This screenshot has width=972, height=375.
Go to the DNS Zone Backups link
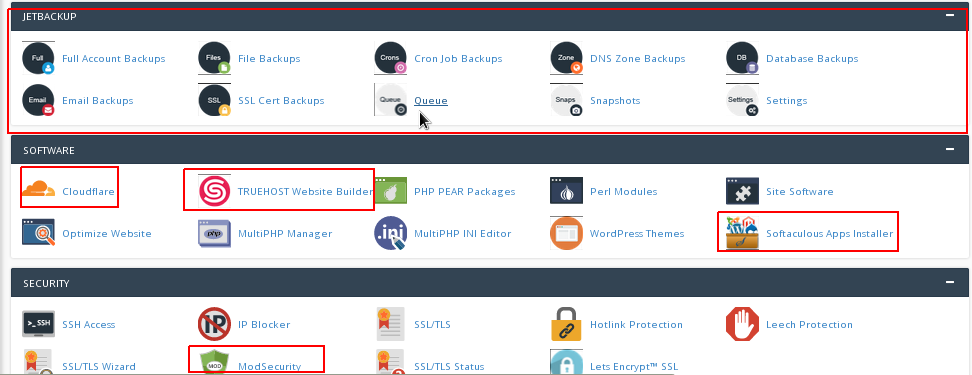[x=638, y=58]
